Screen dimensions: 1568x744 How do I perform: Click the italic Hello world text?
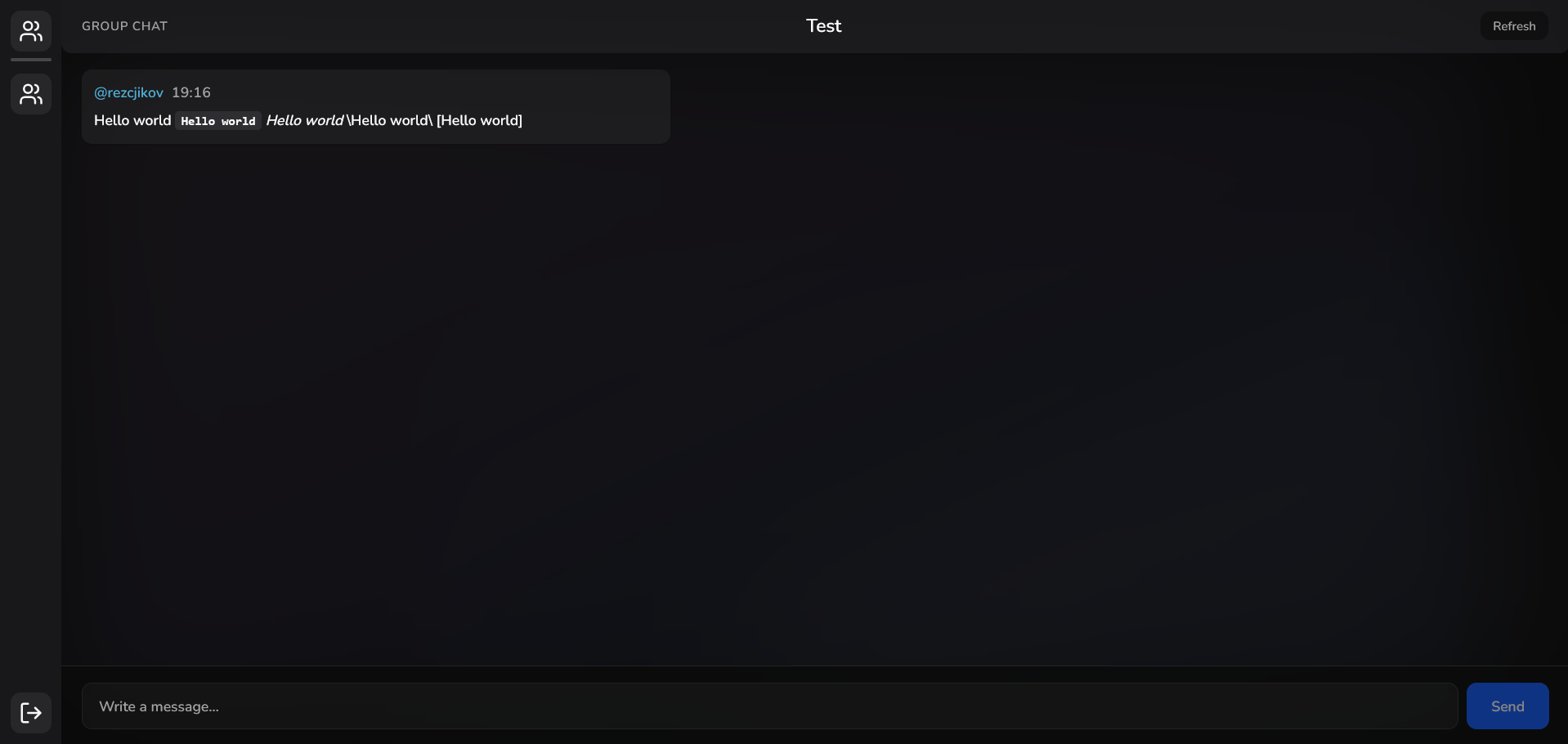[x=304, y=120]
